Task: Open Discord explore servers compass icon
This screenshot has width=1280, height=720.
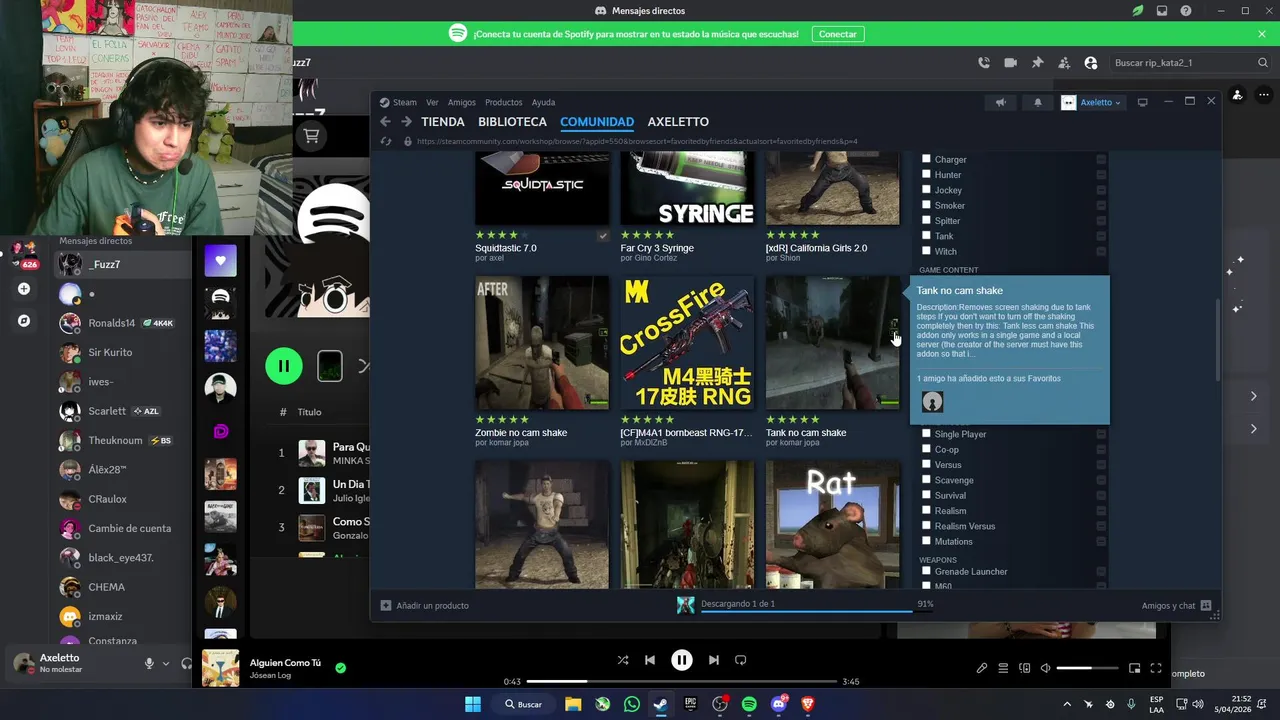Action: (x=24, y=321)
